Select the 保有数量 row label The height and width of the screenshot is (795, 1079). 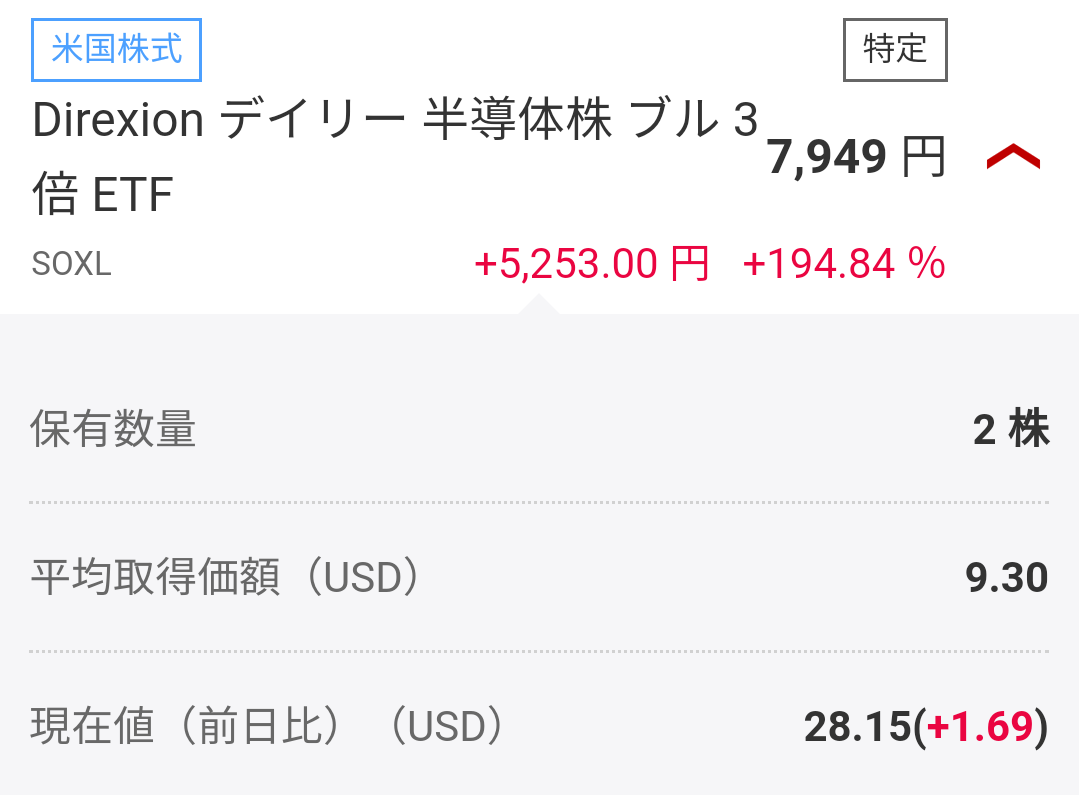pyautogui.click(x=113, y=430)
